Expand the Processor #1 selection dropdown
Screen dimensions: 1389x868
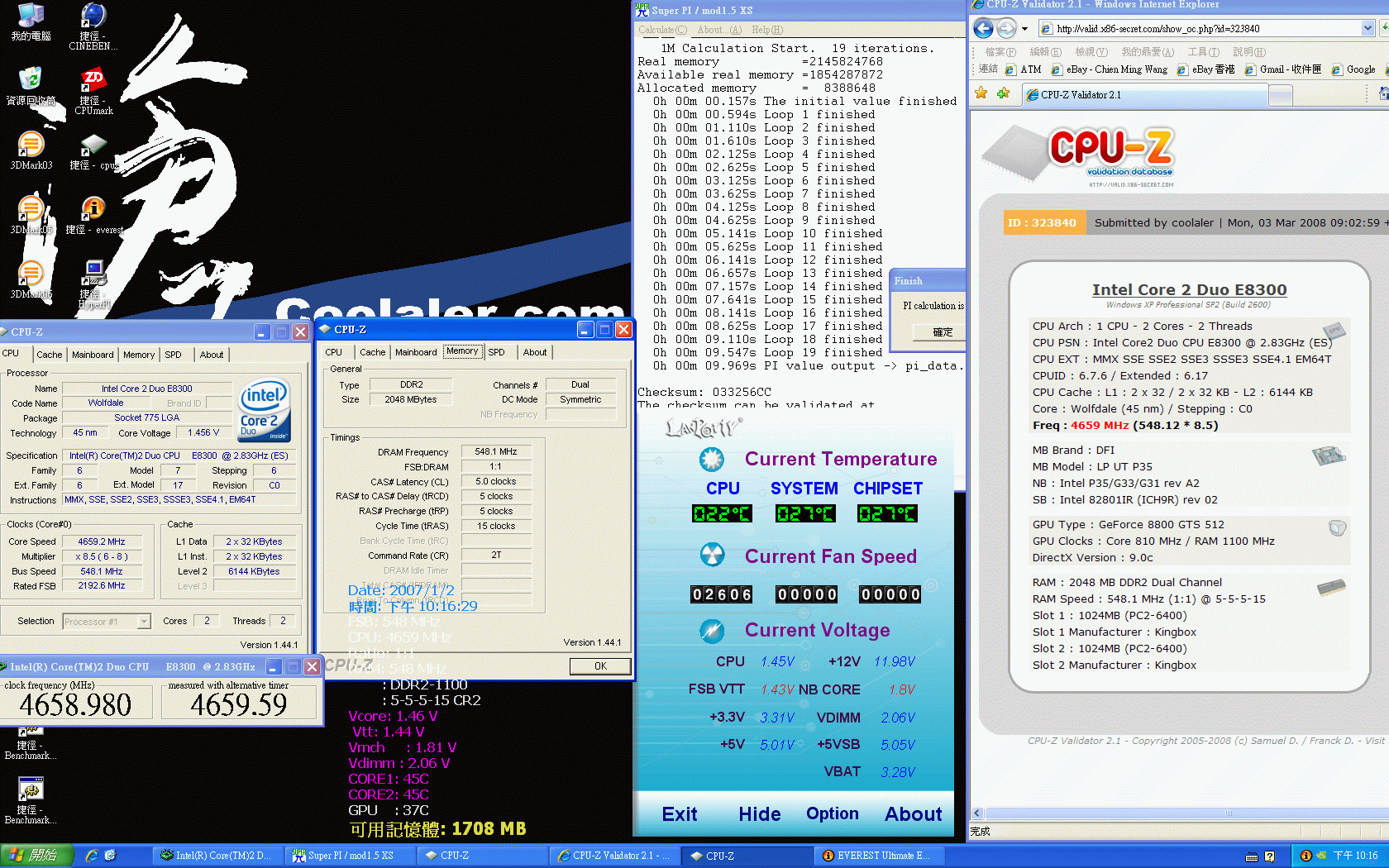tap(144, 622)
